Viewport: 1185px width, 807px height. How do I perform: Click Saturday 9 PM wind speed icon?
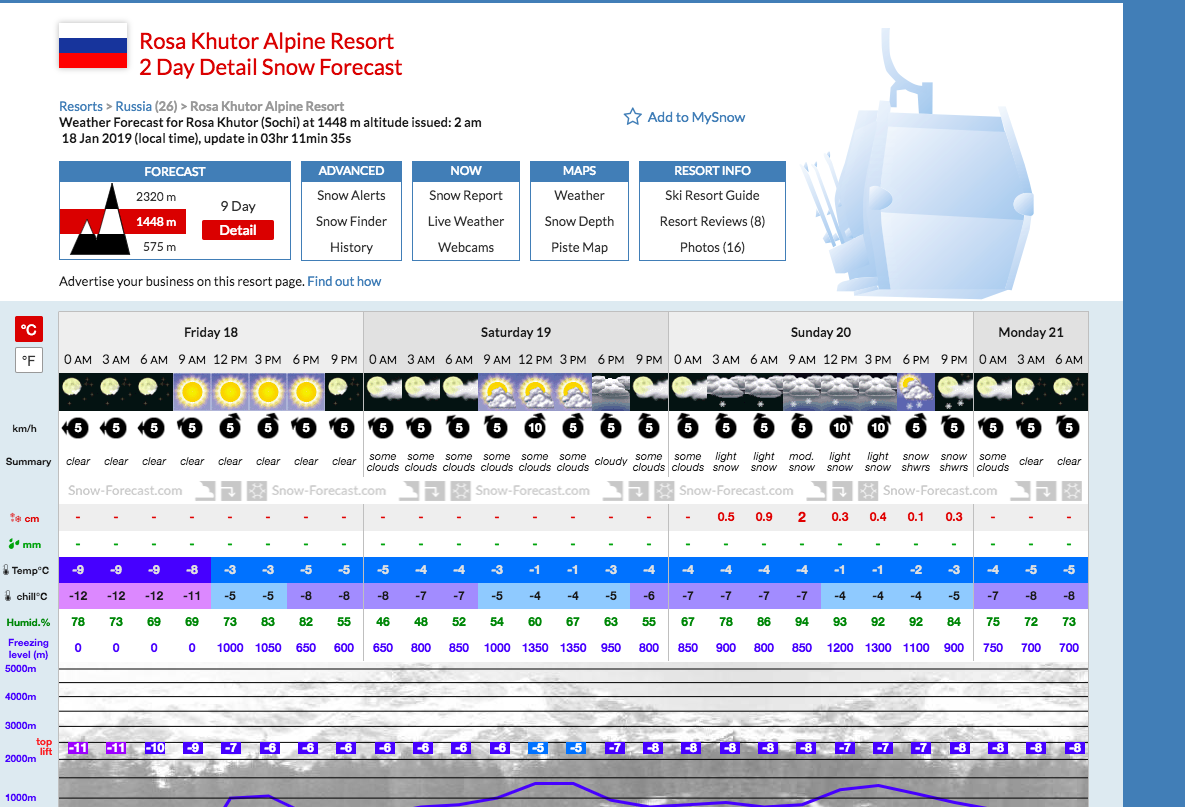tap(648, 427)
